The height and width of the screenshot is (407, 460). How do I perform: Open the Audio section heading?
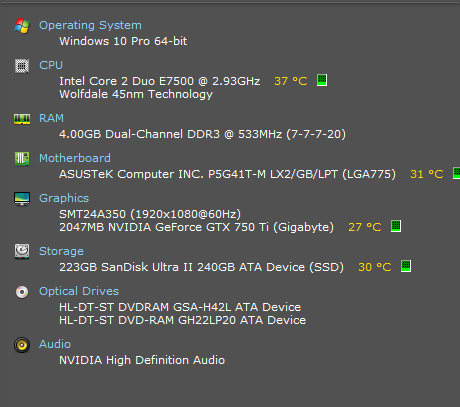(55, 344)
